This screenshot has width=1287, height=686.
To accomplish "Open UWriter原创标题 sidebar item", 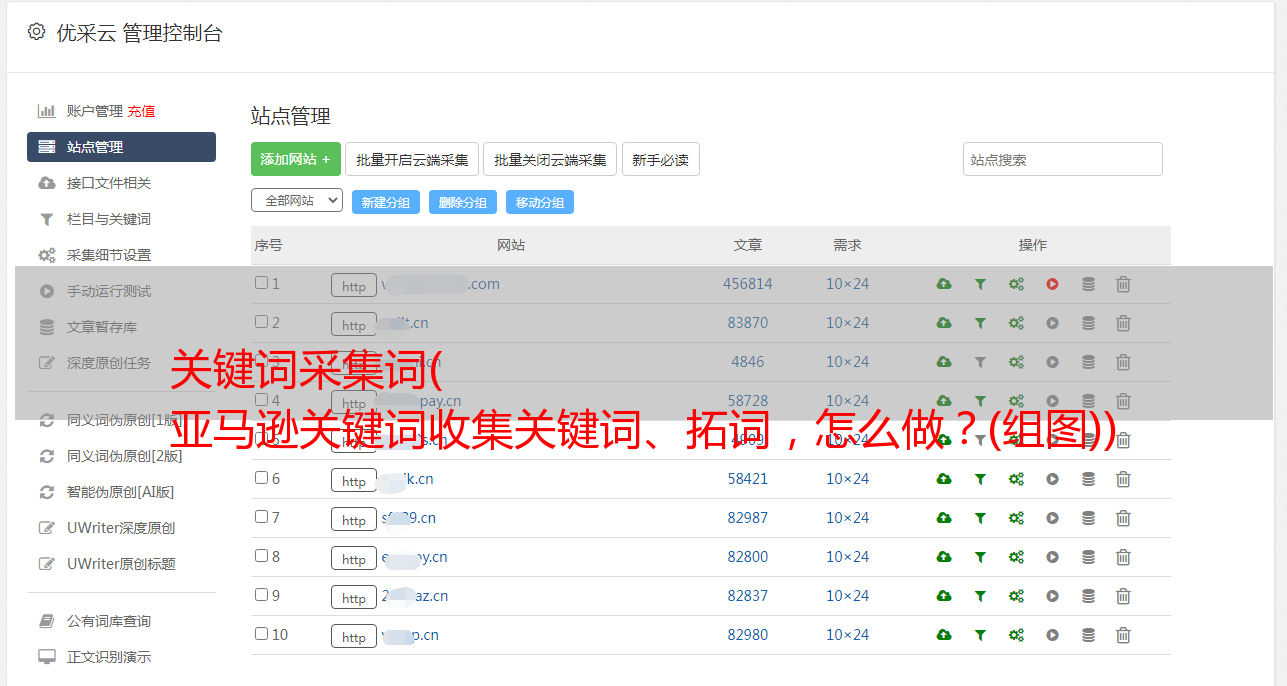I will [121, 564].
